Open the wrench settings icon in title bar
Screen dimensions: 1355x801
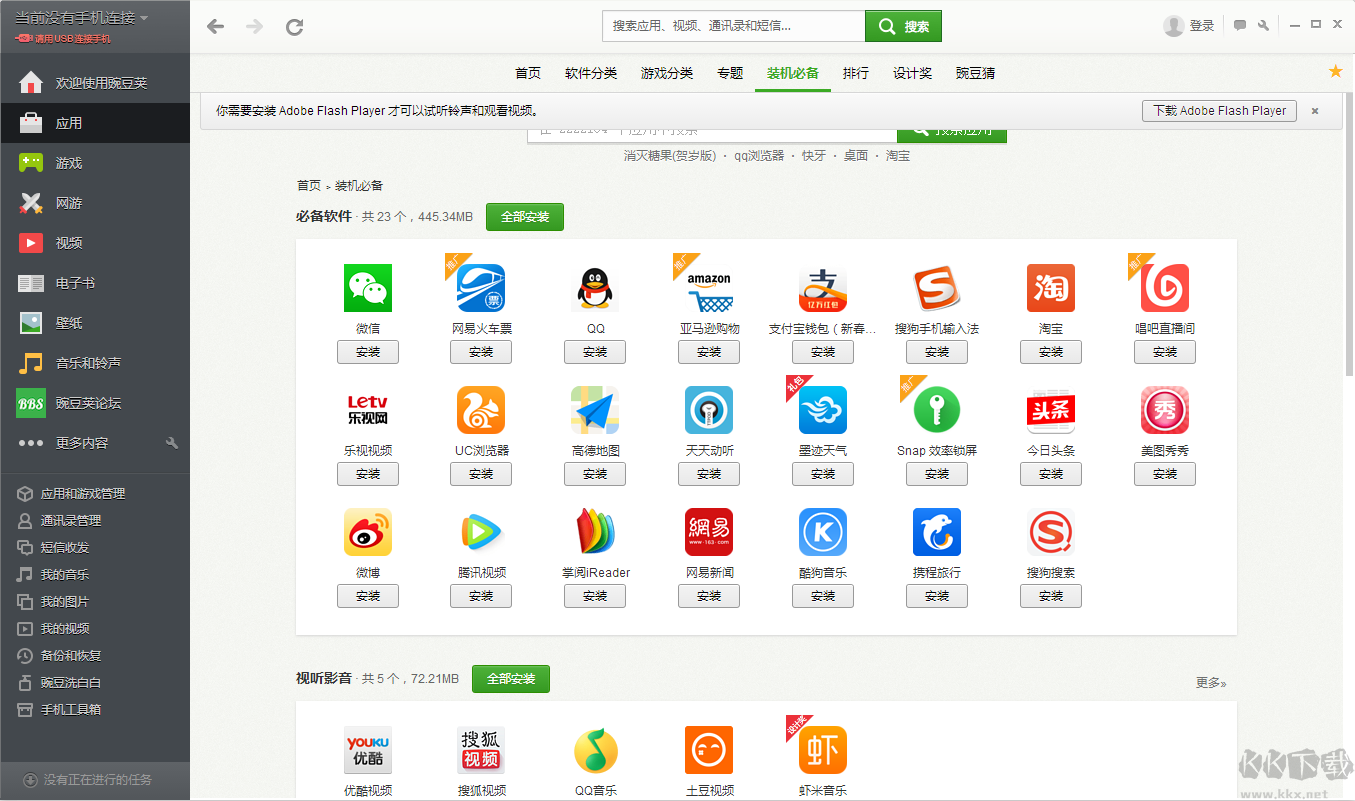(1263, 26)
